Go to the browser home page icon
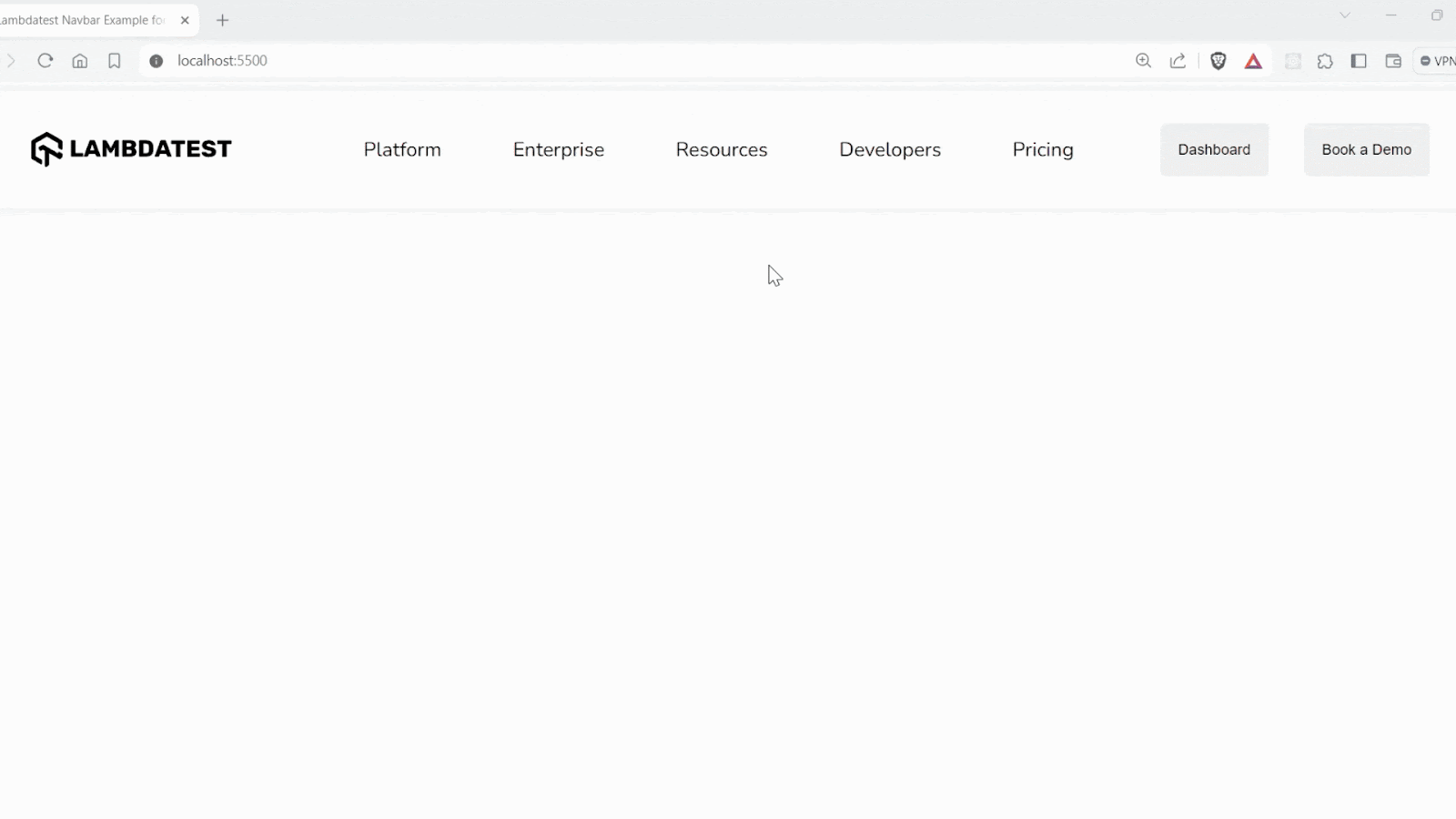Viewport: 1456px width, 819px height. (x=80, y=61)
